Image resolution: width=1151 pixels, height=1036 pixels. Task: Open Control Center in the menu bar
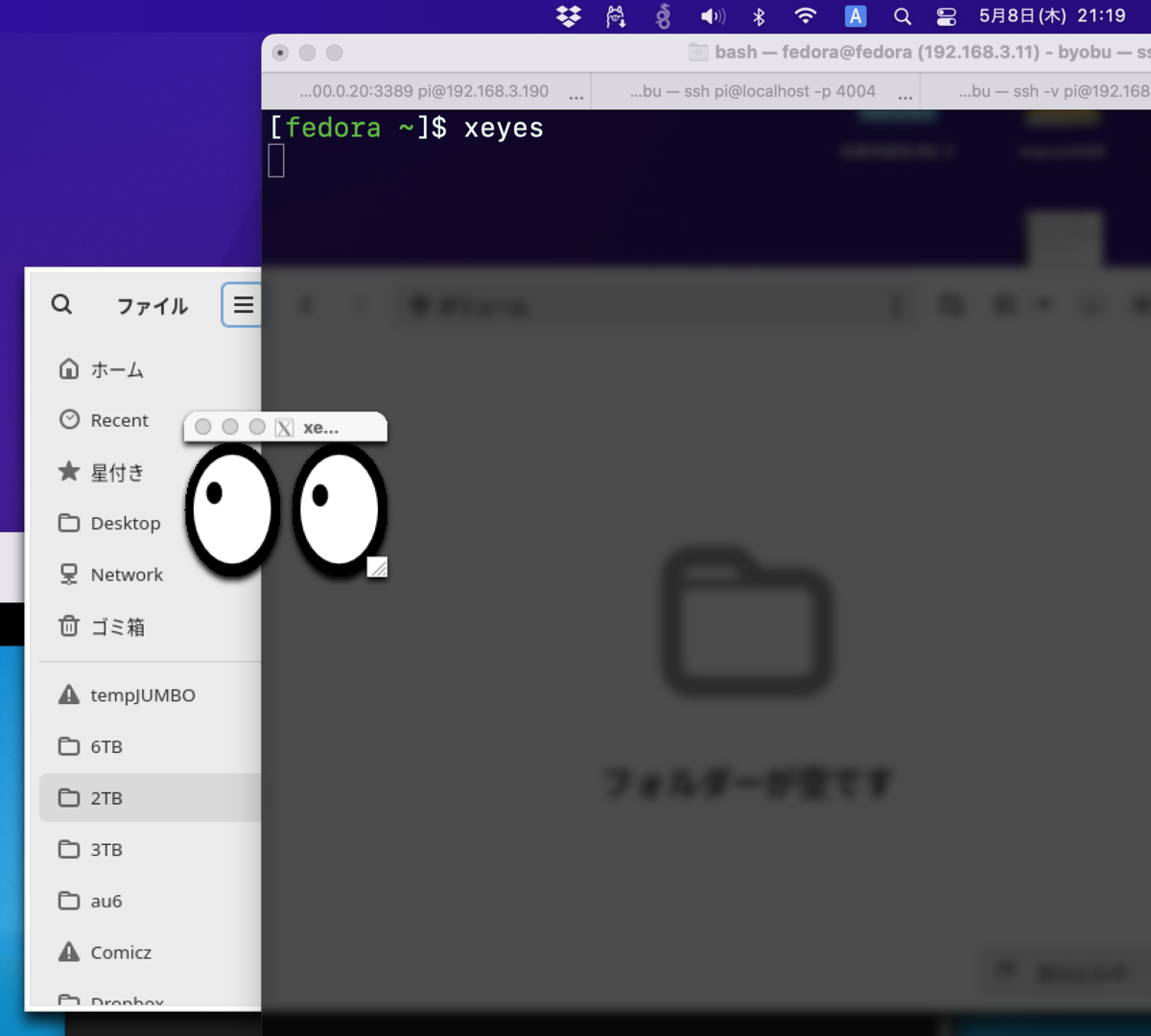[x=946, y=15]
